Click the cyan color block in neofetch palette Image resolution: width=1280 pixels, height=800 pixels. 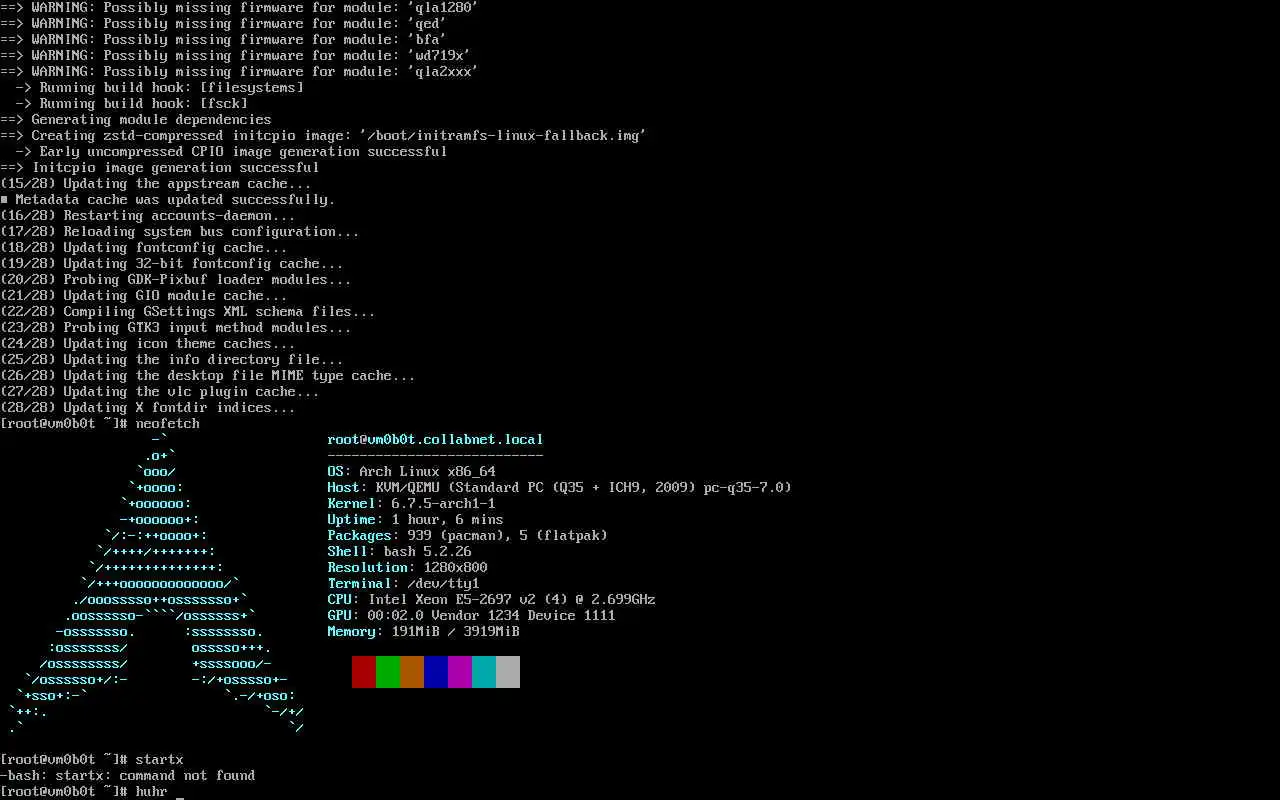484,672
